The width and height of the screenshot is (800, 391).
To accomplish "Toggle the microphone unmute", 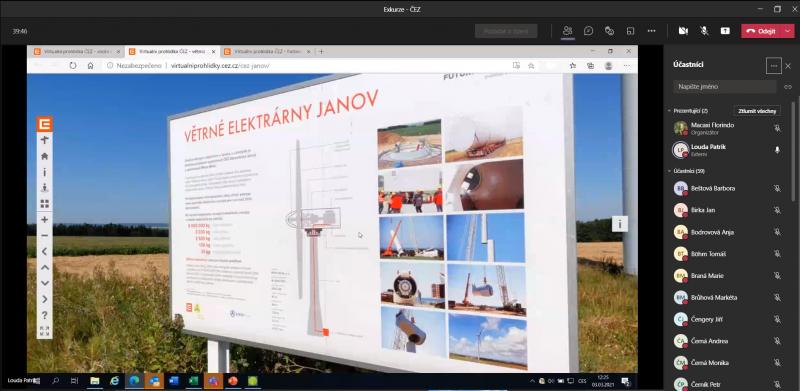I will [704, 31].
